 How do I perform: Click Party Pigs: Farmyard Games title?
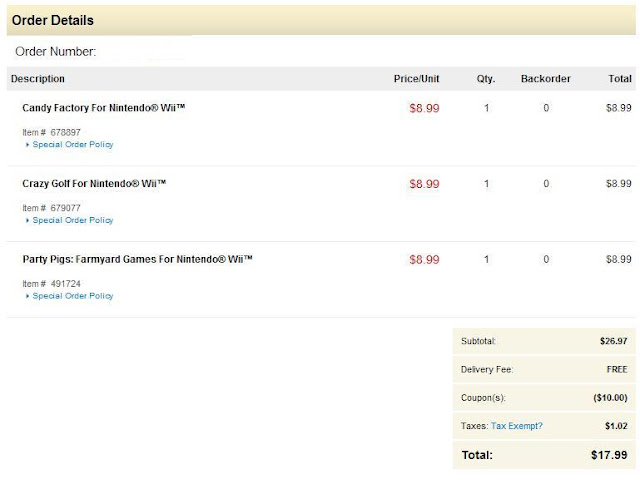(x=137, y=259)
